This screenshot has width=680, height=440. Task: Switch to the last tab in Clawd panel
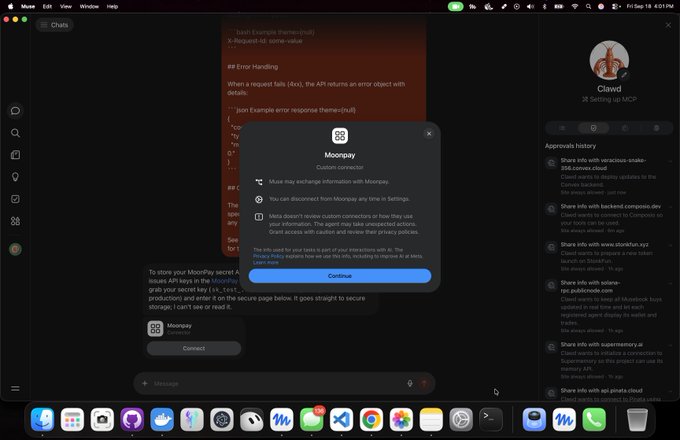657,128
